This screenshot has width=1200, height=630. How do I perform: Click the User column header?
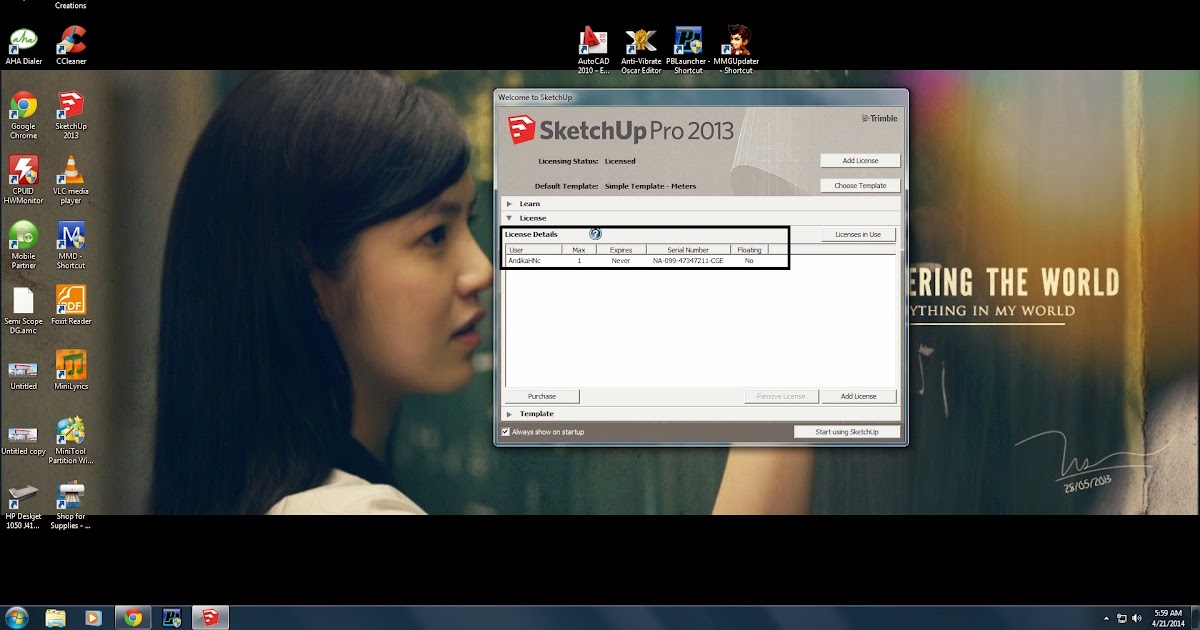[533, 250]
